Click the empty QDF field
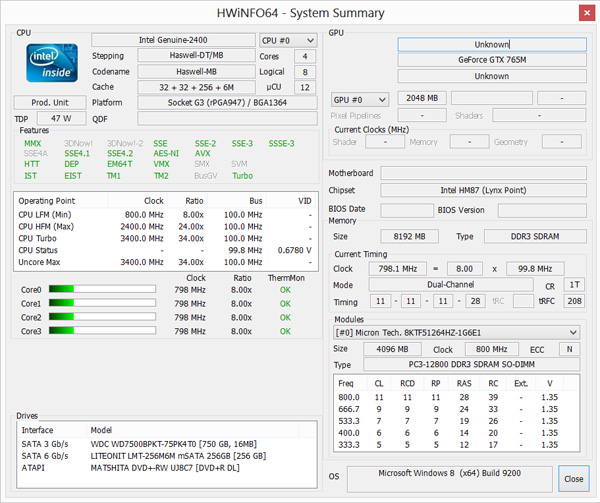 coord(227,118)
